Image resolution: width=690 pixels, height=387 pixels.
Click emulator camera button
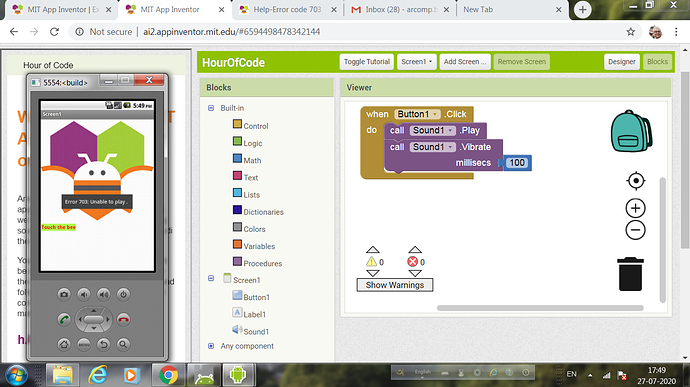pos(64,294)
